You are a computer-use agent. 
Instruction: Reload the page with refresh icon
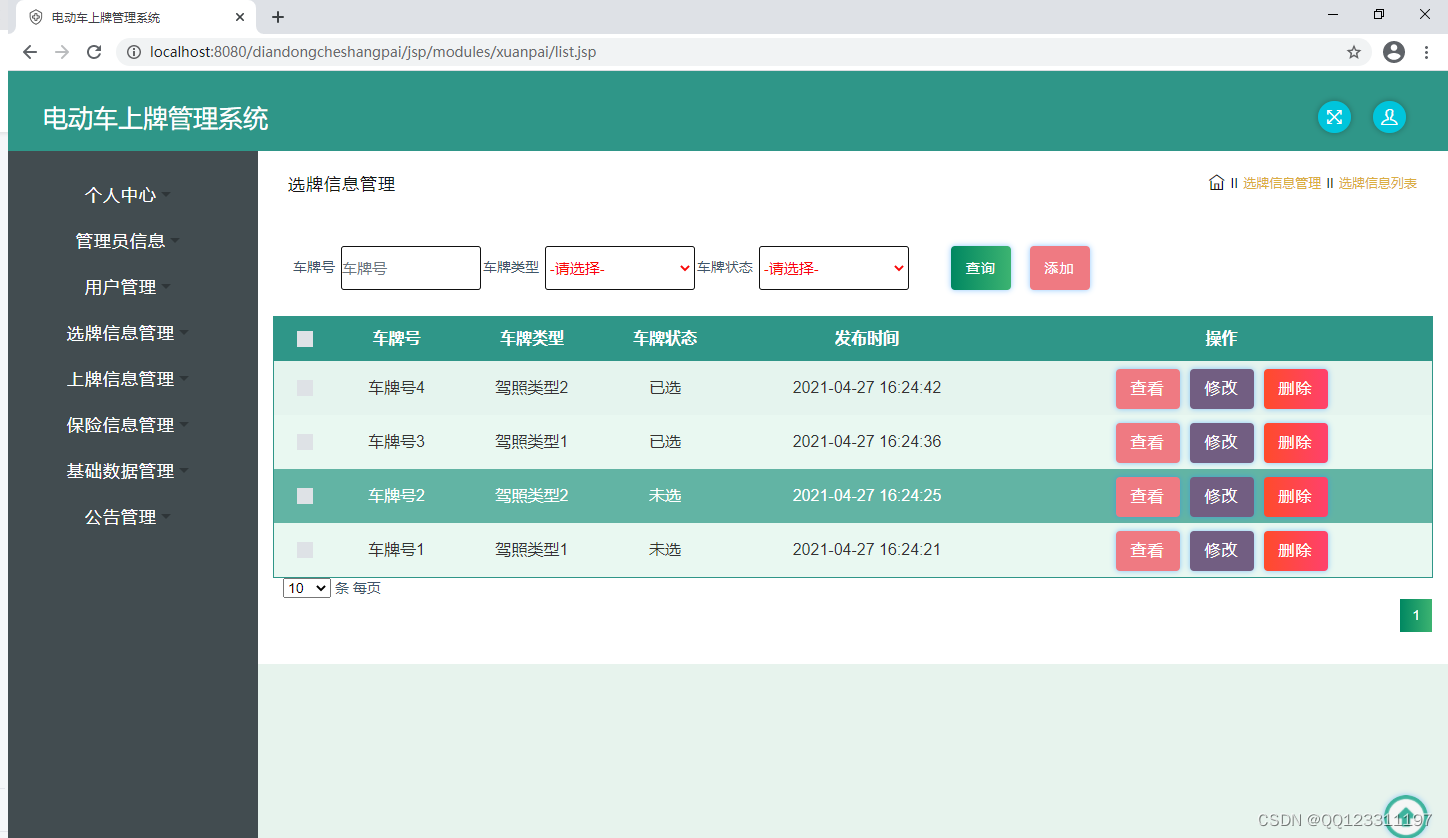click(94, 52)
